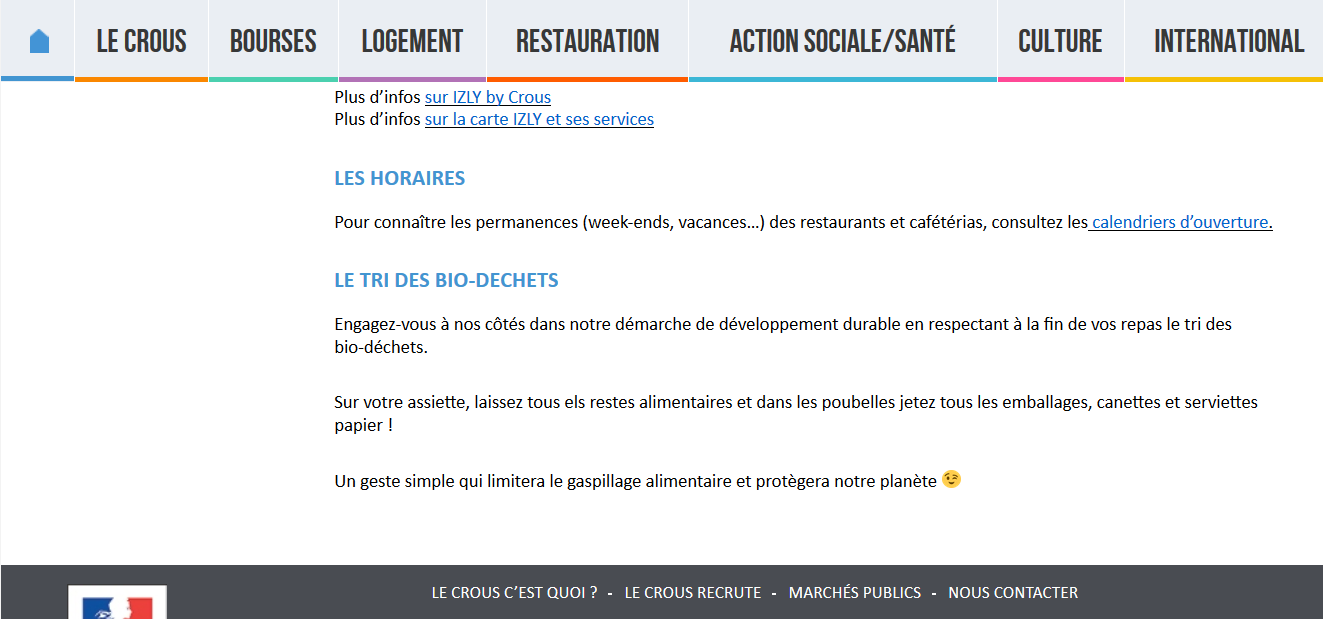Follow the 'sur IZLY by Crous' link
The image size is (1323, 619).
(487, 97)
